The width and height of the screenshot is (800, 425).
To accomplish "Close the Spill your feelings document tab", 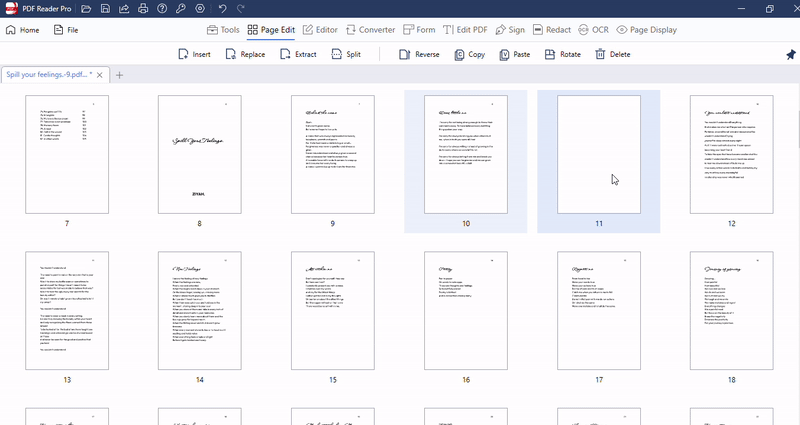I will click(x=99, y=75).
